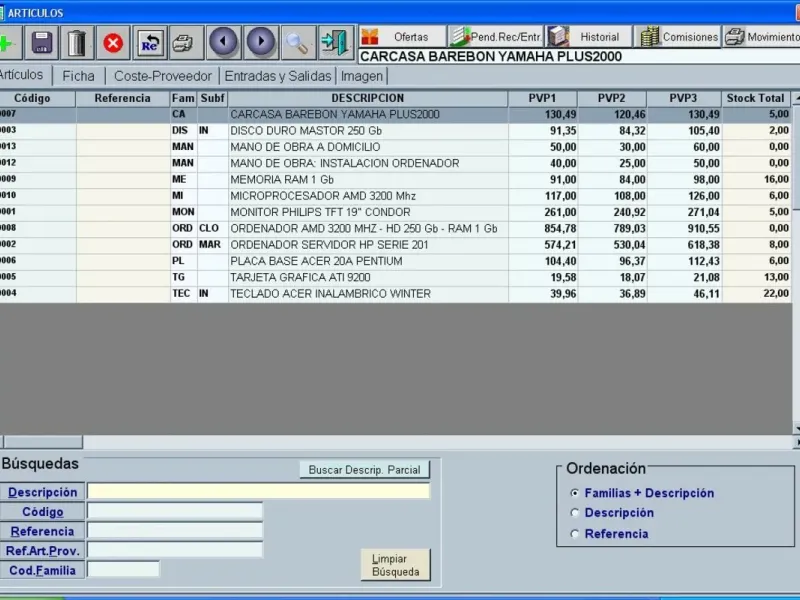Image resolution: width=800 pixels, height=600 pixels.
Task: Go to previous record with left arrow
Action: (x=223, y=42)
